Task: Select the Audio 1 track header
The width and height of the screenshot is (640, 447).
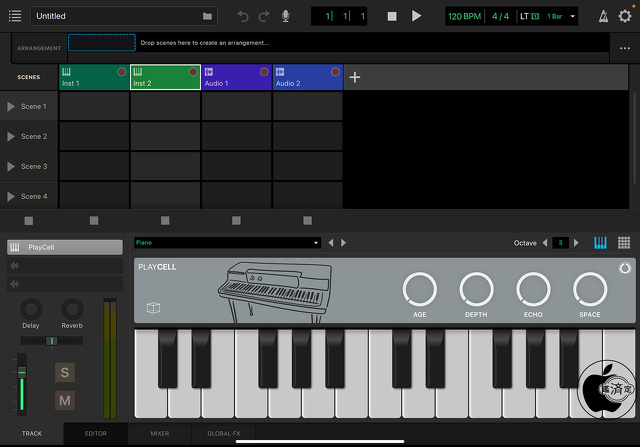Action: [236, 77]
